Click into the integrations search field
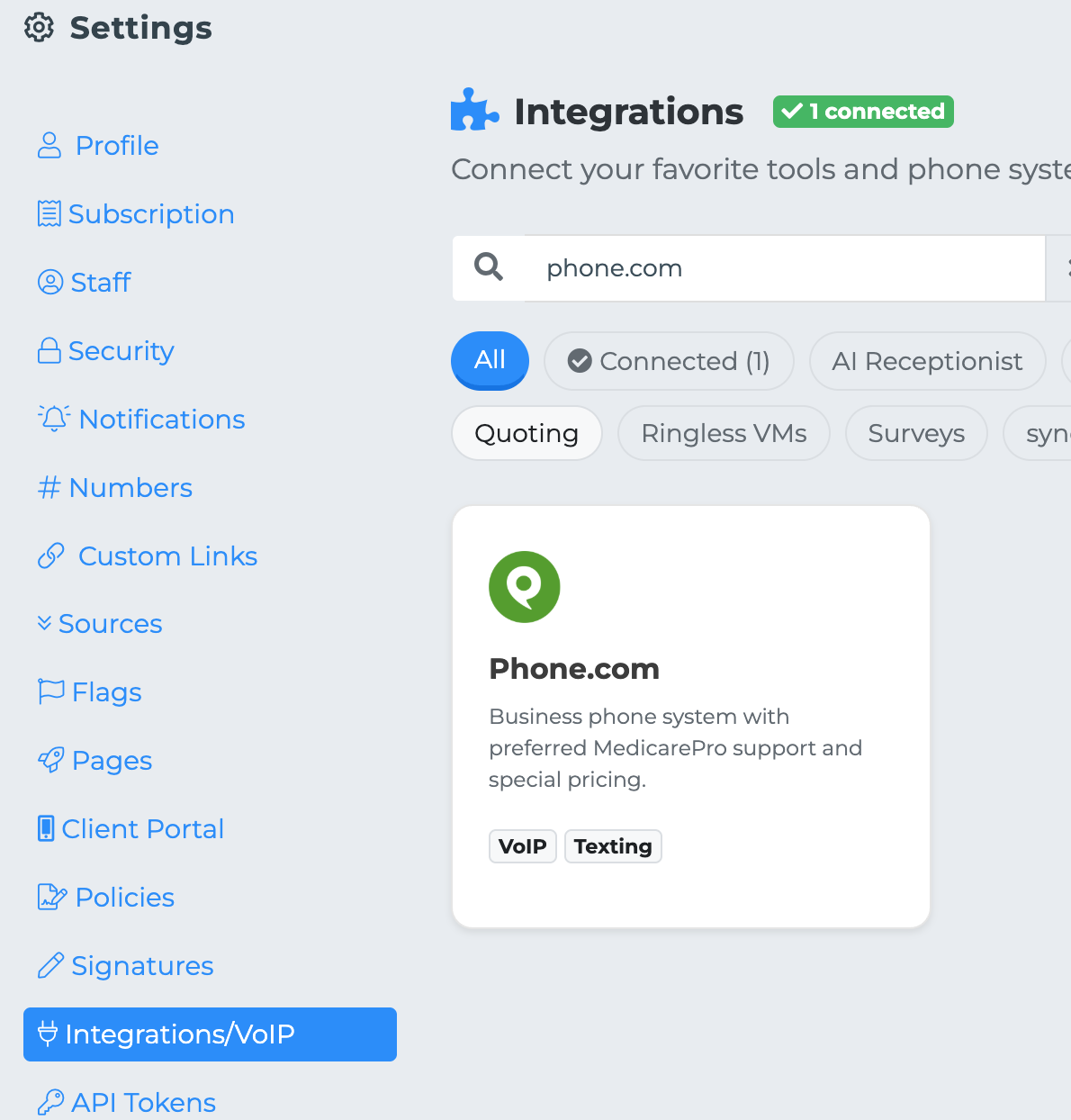The image size is (1071, 1120). point(783,268)
